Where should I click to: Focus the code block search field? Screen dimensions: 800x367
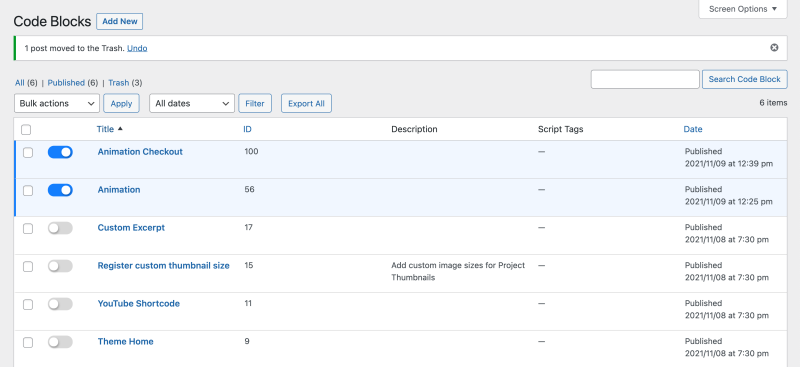tap(645, 79)
